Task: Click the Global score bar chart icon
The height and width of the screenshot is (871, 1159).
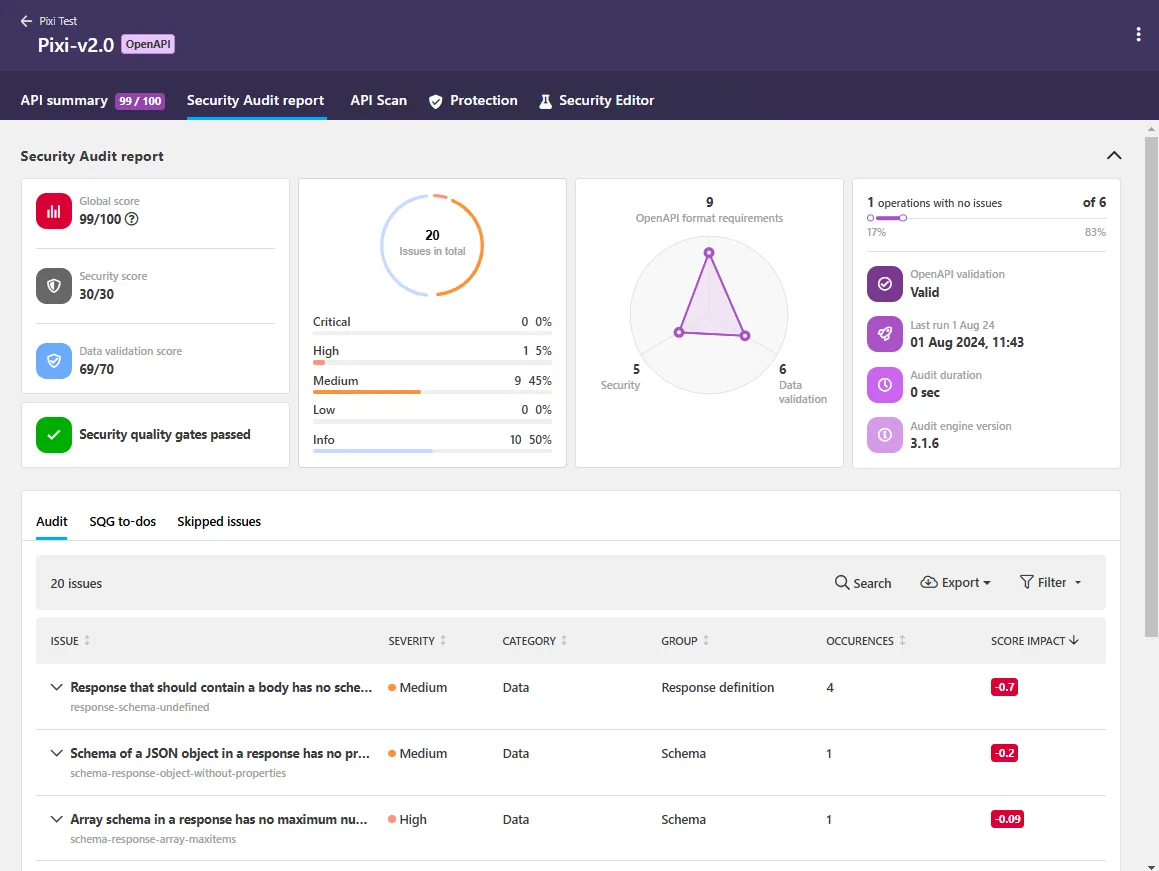Action: (x=53, y=211)
